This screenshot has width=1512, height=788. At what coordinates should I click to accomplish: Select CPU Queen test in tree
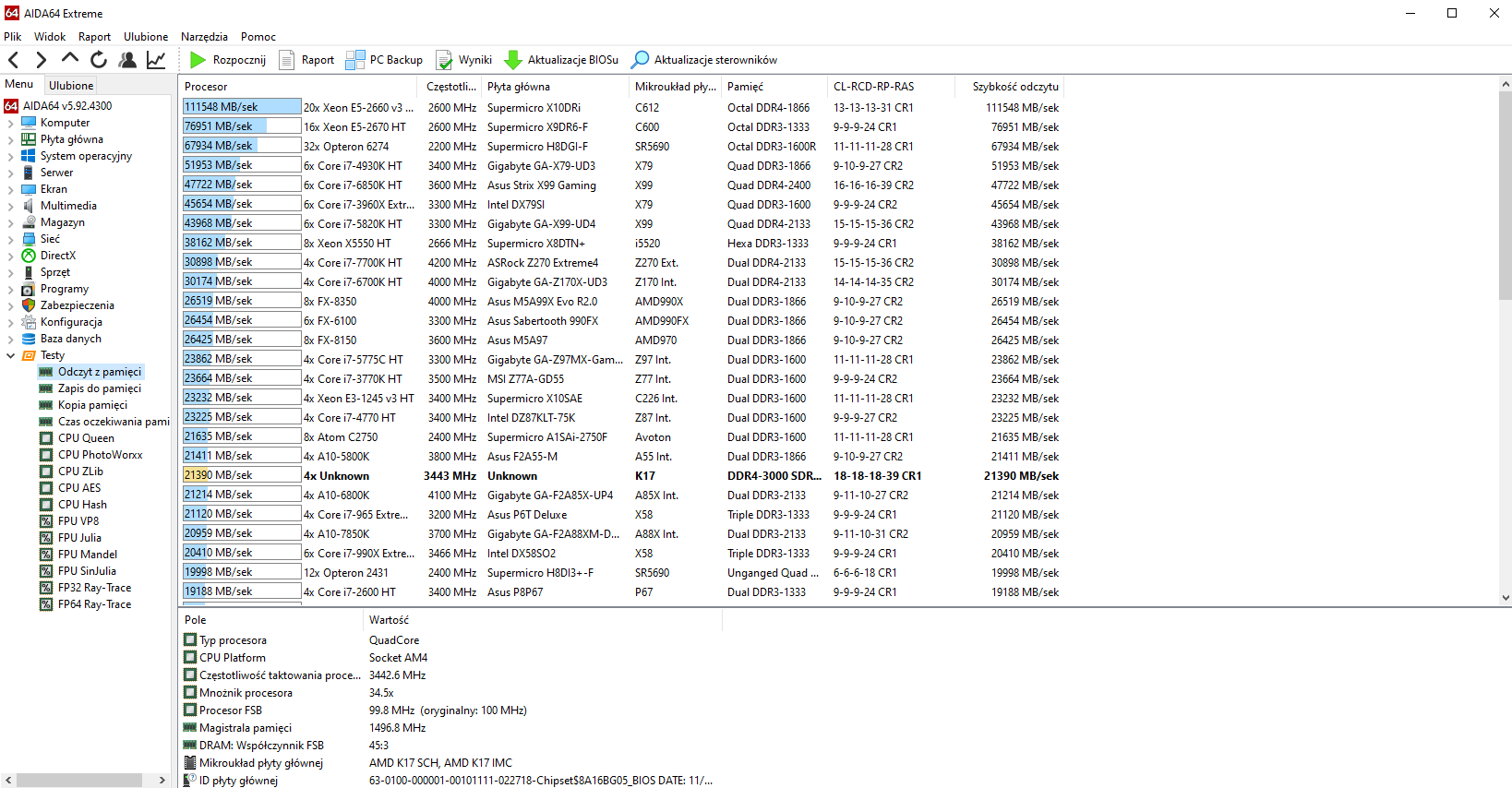pyautogui.click(x=86, y=438)
